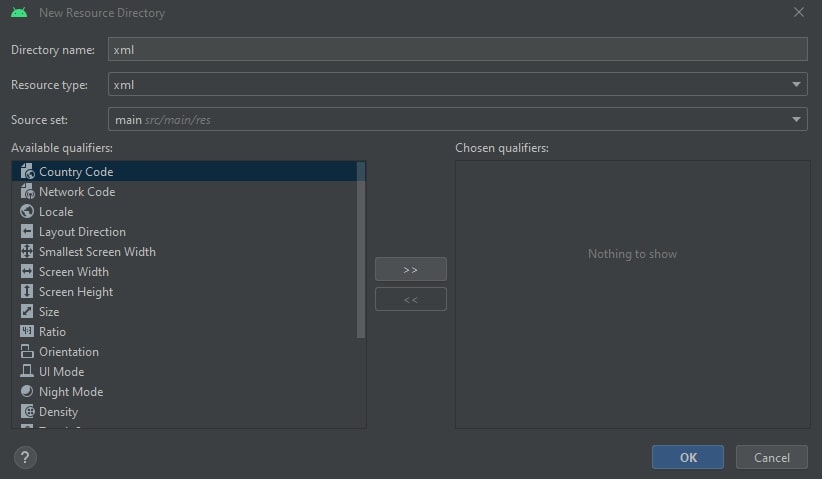Select UI Mode in qualifiers list
This screenshot has height=479, width=822.
click(x=62, y=372)
